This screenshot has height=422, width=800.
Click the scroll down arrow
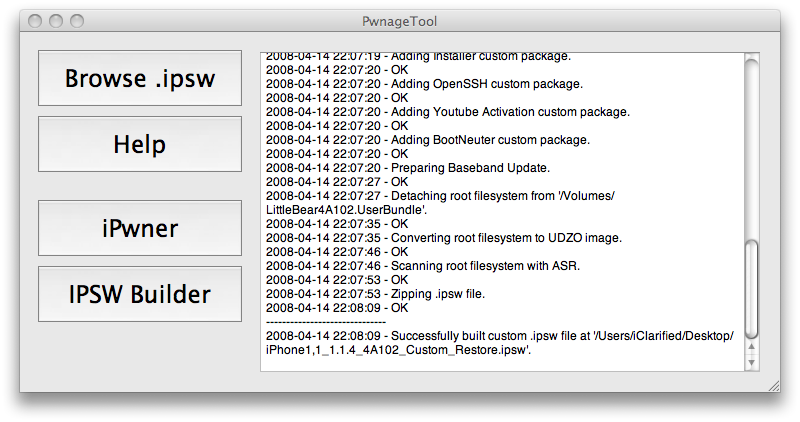(752, 362)
